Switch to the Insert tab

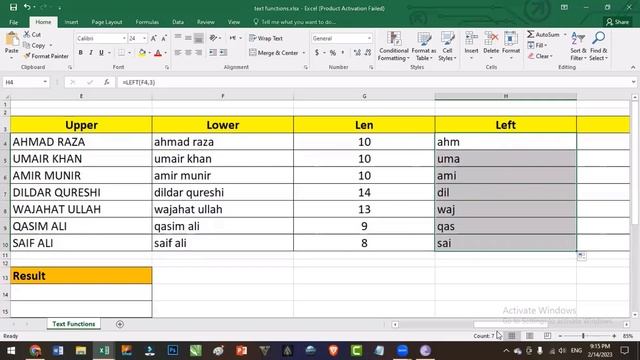pos(71,22)
